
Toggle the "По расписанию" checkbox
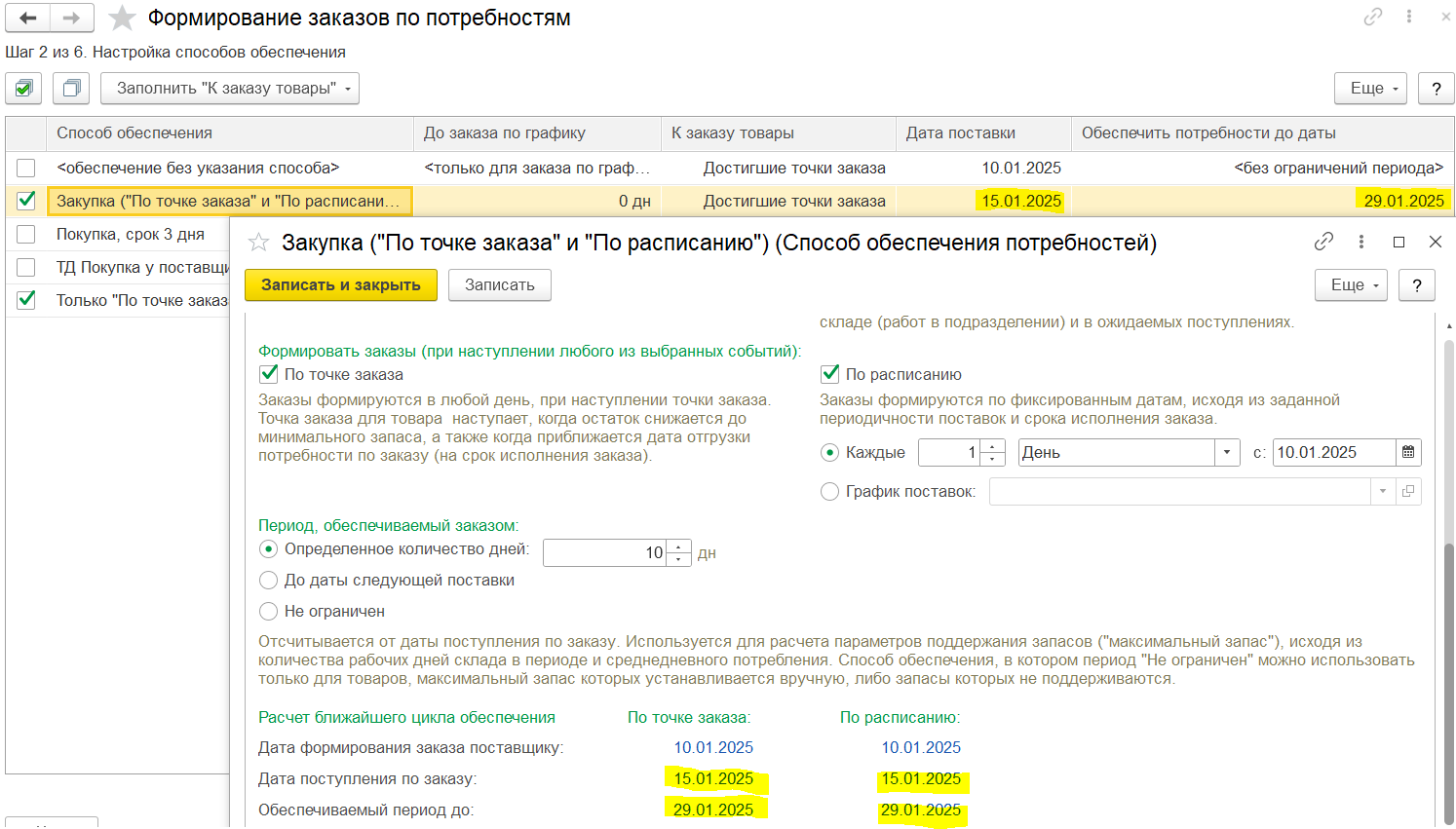pyautogui.click(x=830, y=374)
